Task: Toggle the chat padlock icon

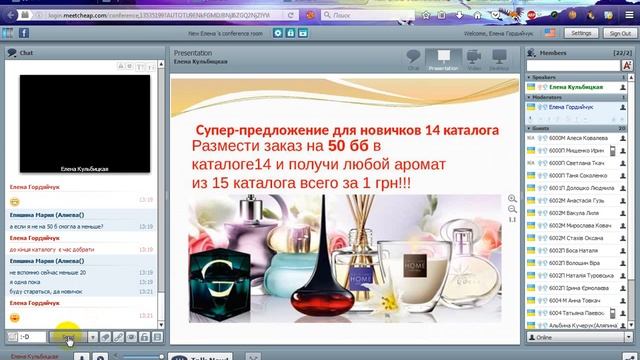Action: click(x=144, y=337)
